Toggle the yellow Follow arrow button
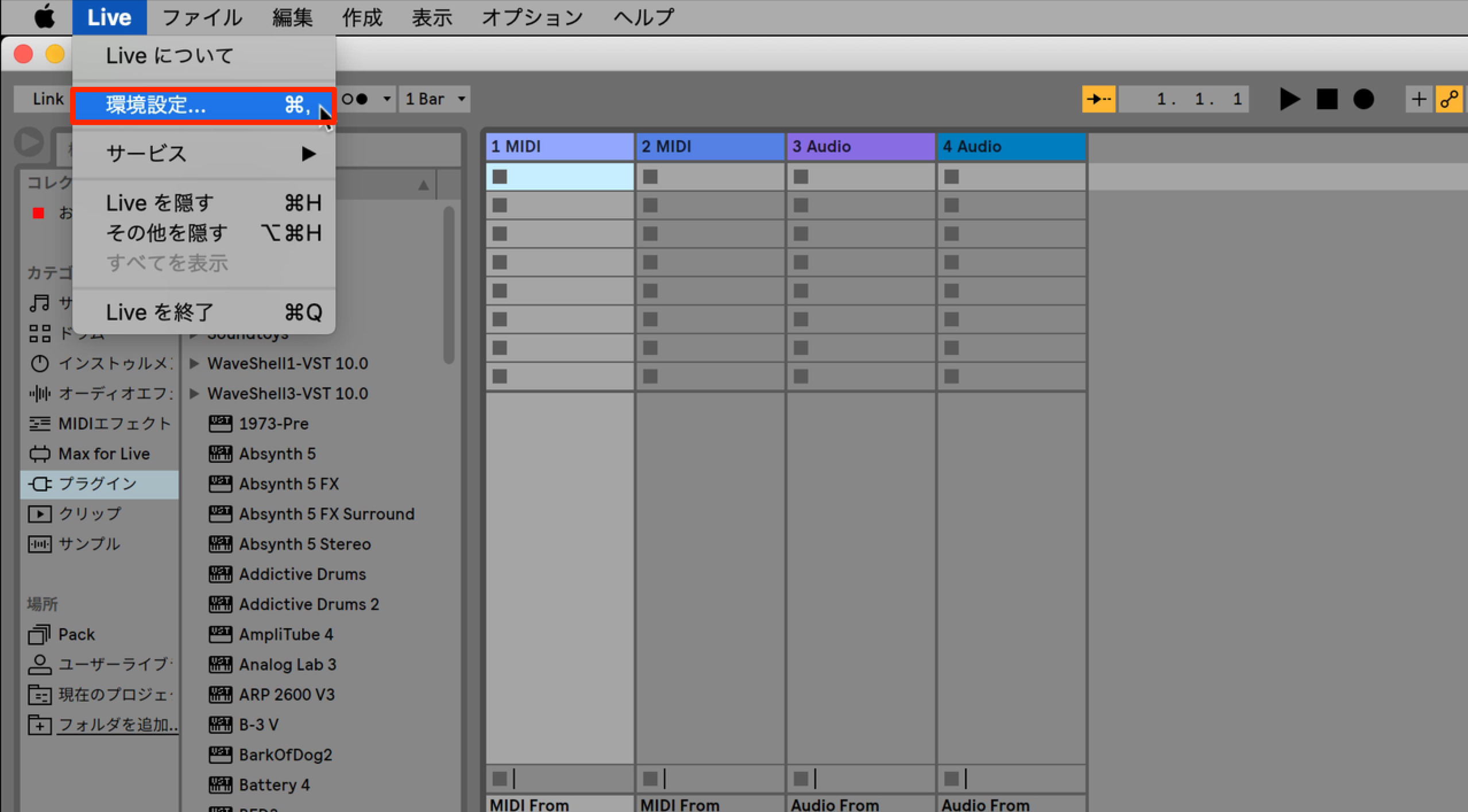This screenshot has height=812, width=1468. click(1099, 99)
